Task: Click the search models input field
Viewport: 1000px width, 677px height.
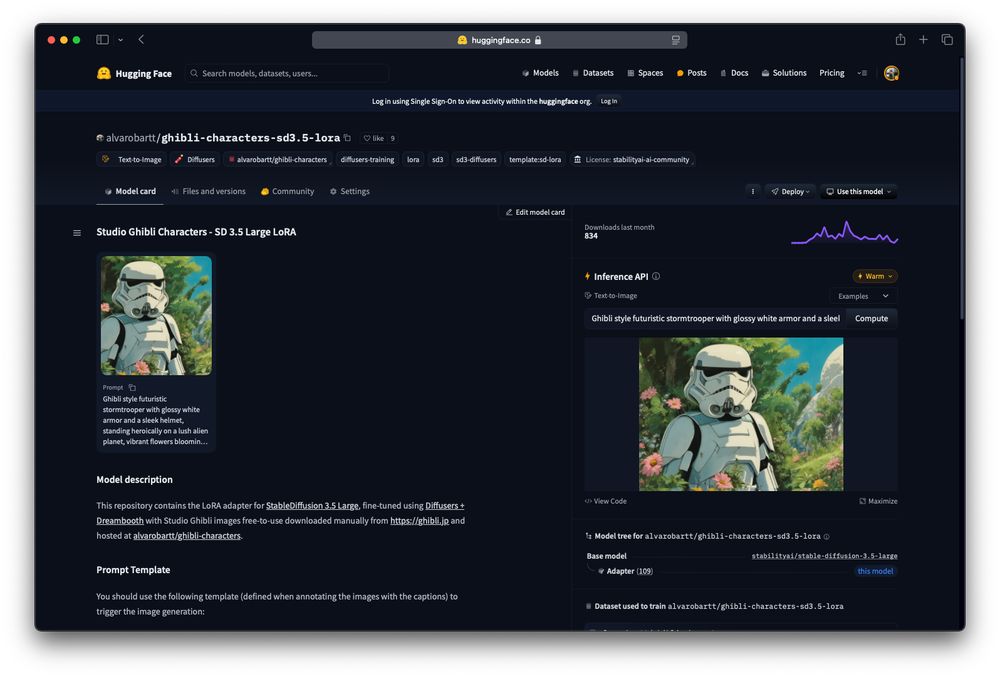Action: point(287,73)
